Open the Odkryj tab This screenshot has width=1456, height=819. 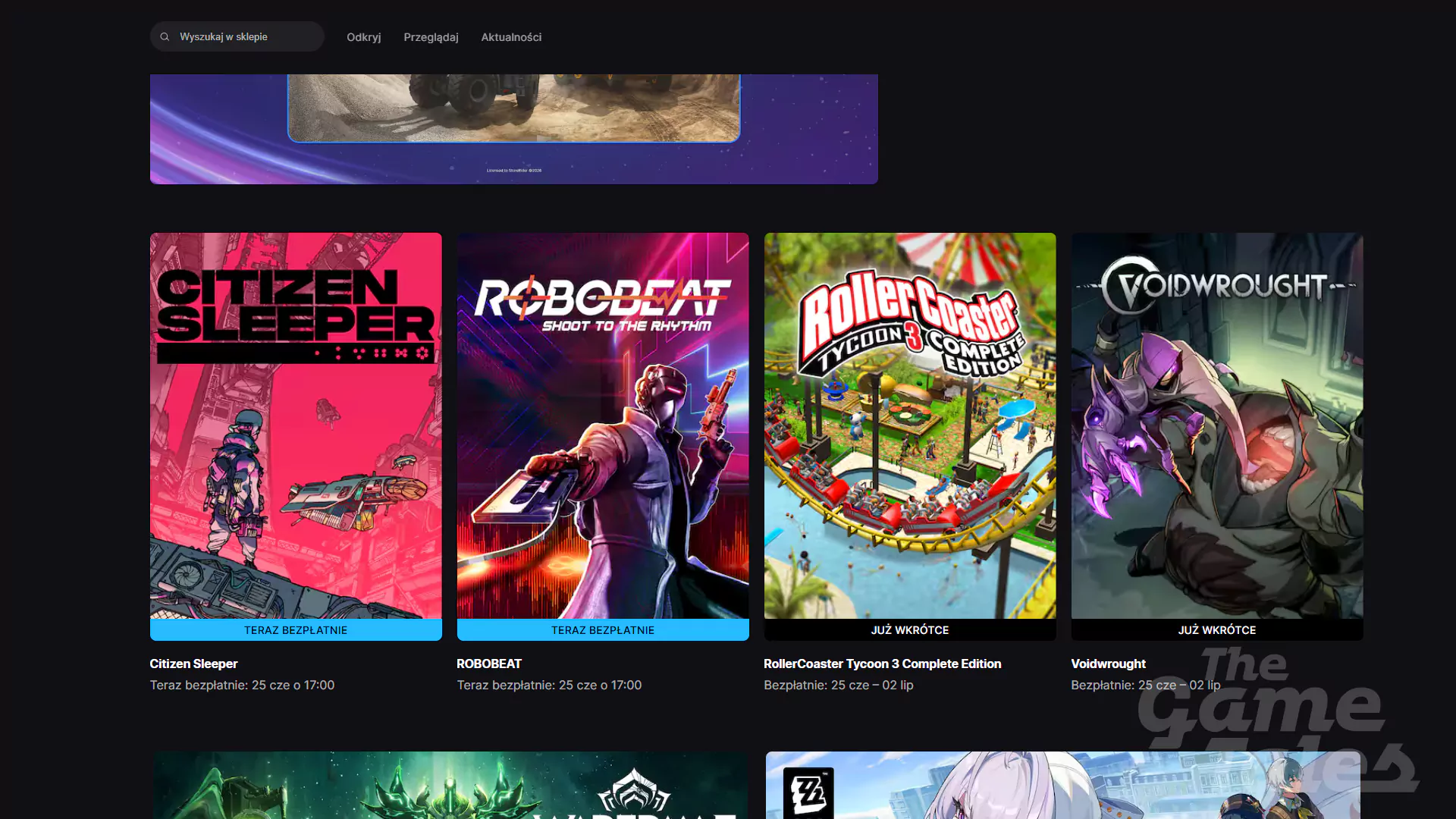(364, 36)
